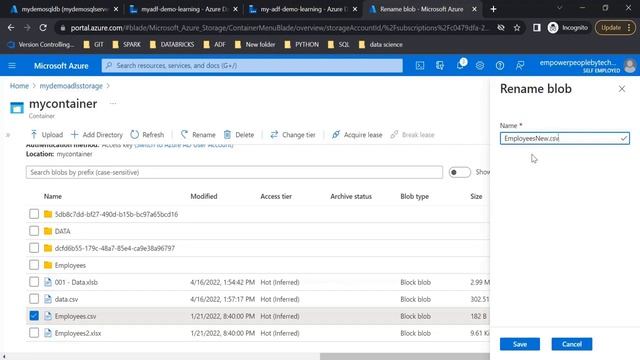Switch to the mydemosqldb browser tab
This screenshot has height=360, width=640.
click(x=65, y=9)
